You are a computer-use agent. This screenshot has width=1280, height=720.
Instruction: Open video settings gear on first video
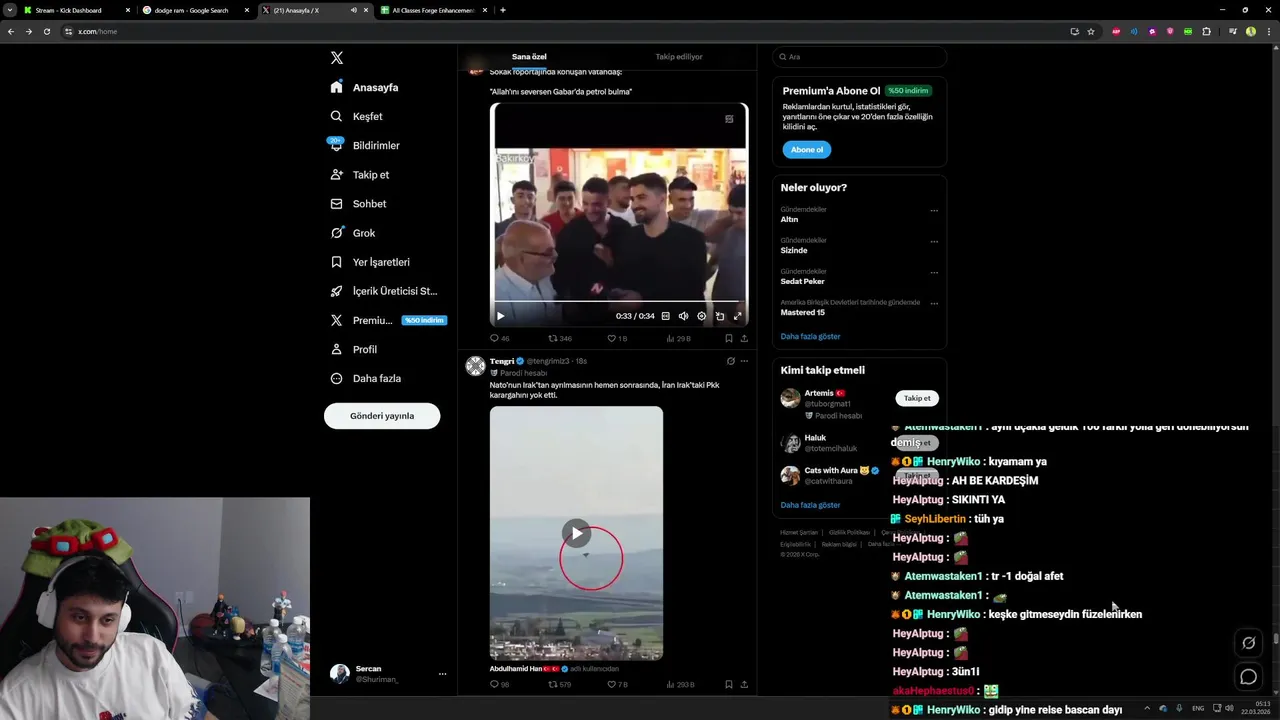click(x=701, y=316)
